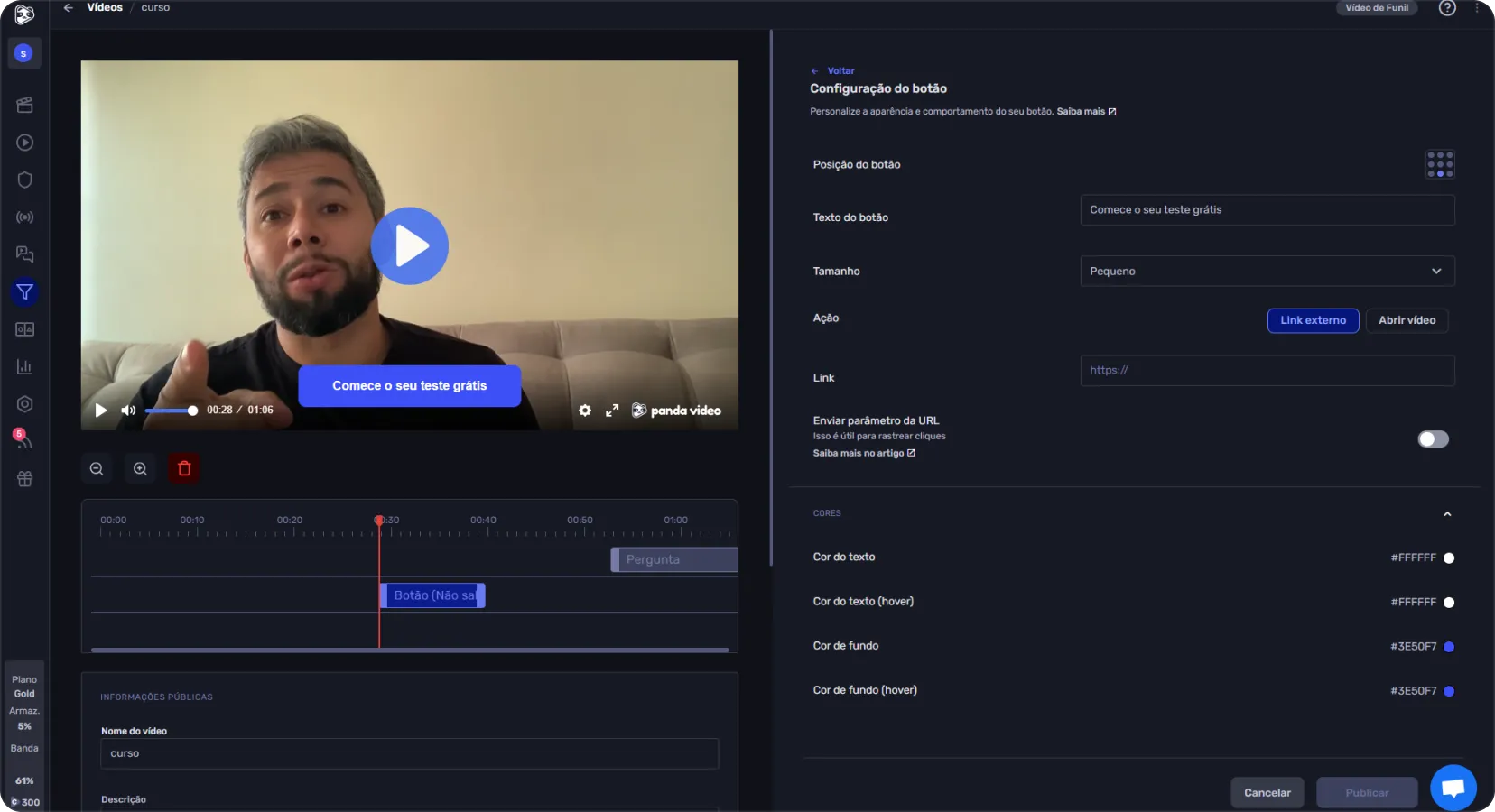Open the gift box sidebar icon
The height and width of the screenshot is (812, 1495).
[24, 479]
